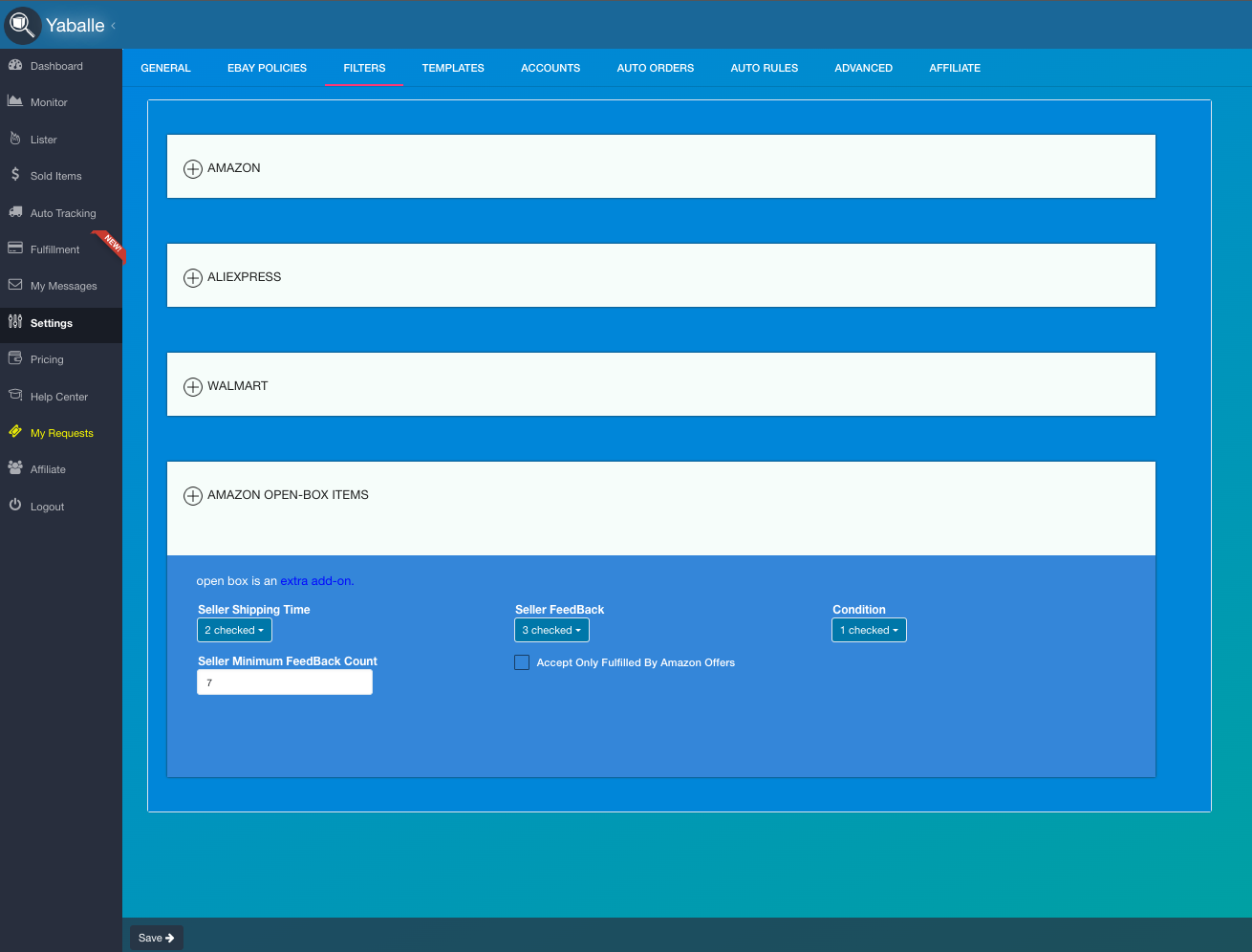Click the Settings sliders icon
This screenshot has height=952, width=1252.
coord(15,322)
